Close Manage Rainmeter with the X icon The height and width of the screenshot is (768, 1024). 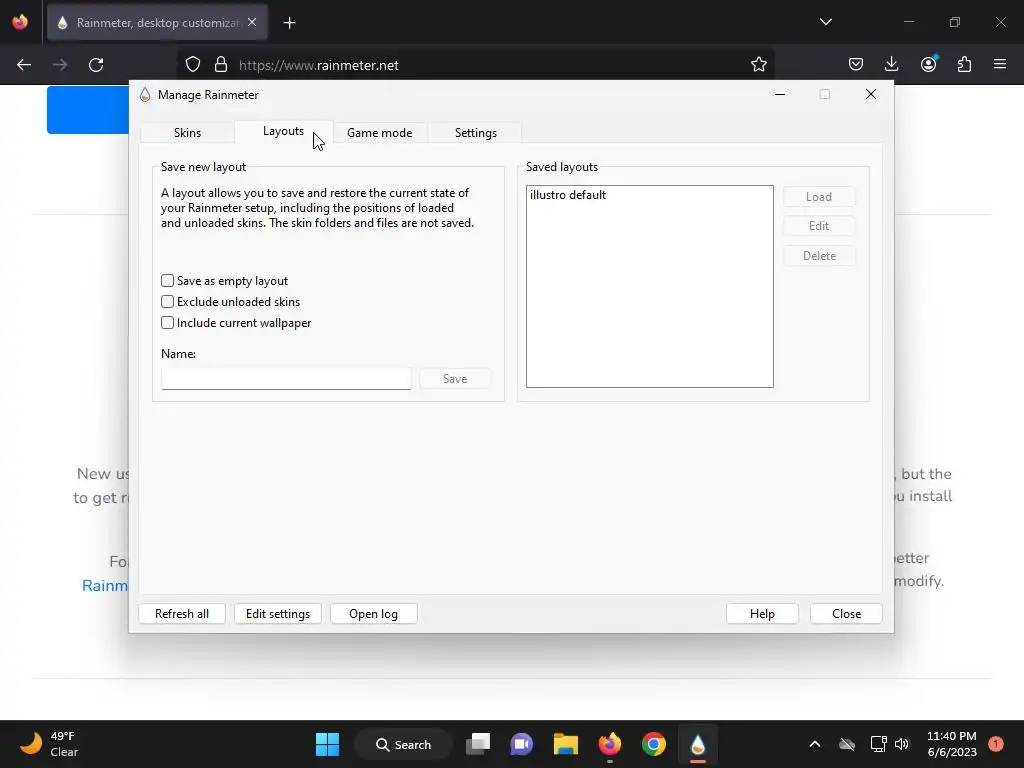[x=871, y=95]
